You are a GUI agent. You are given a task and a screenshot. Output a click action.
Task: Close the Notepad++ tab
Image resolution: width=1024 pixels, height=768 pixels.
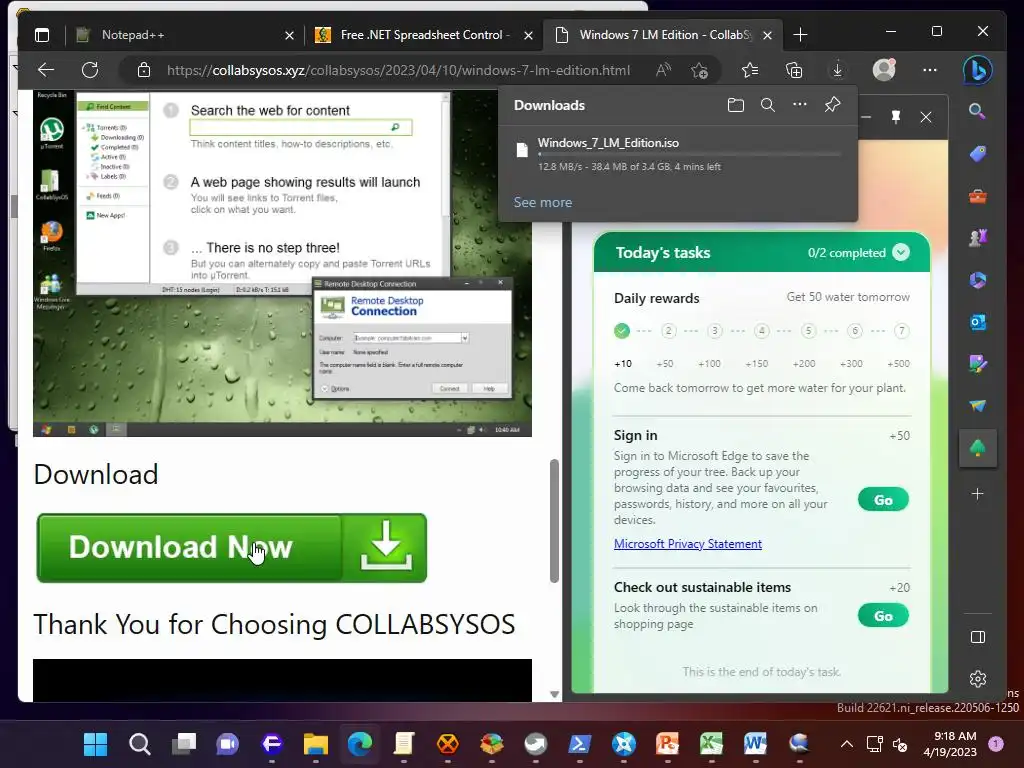289,35
